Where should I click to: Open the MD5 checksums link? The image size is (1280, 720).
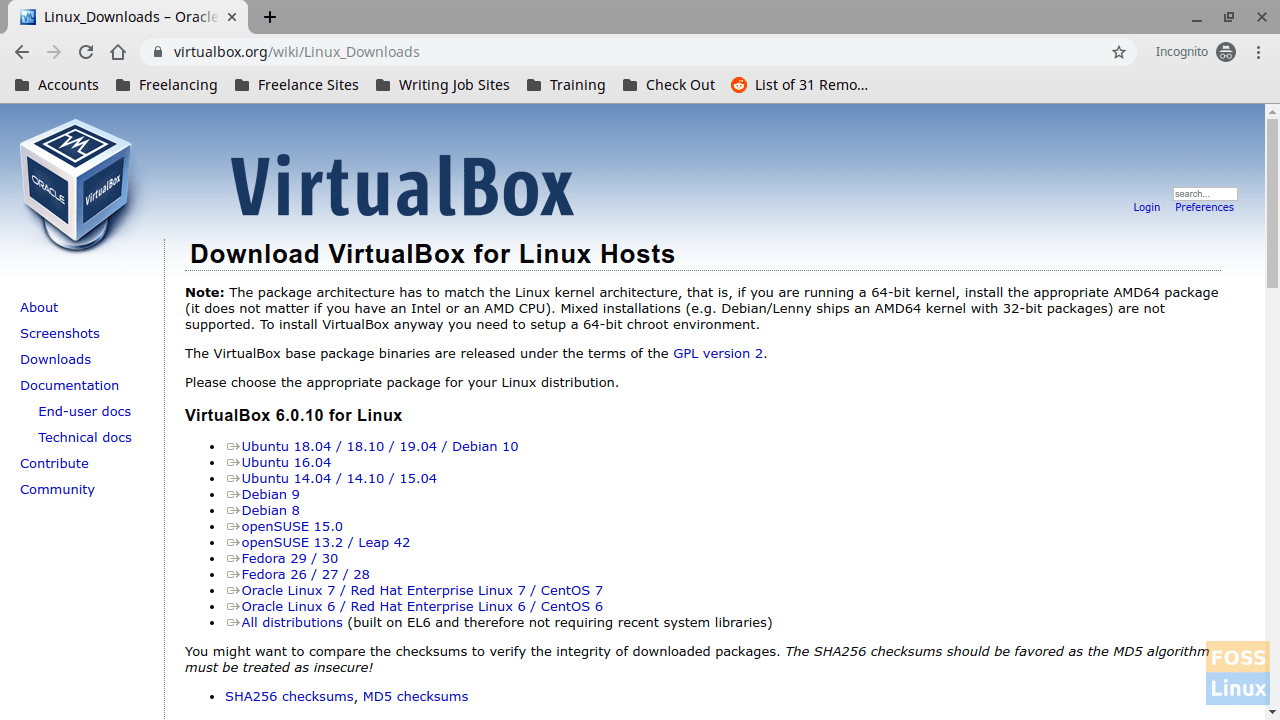pos(415,696)
